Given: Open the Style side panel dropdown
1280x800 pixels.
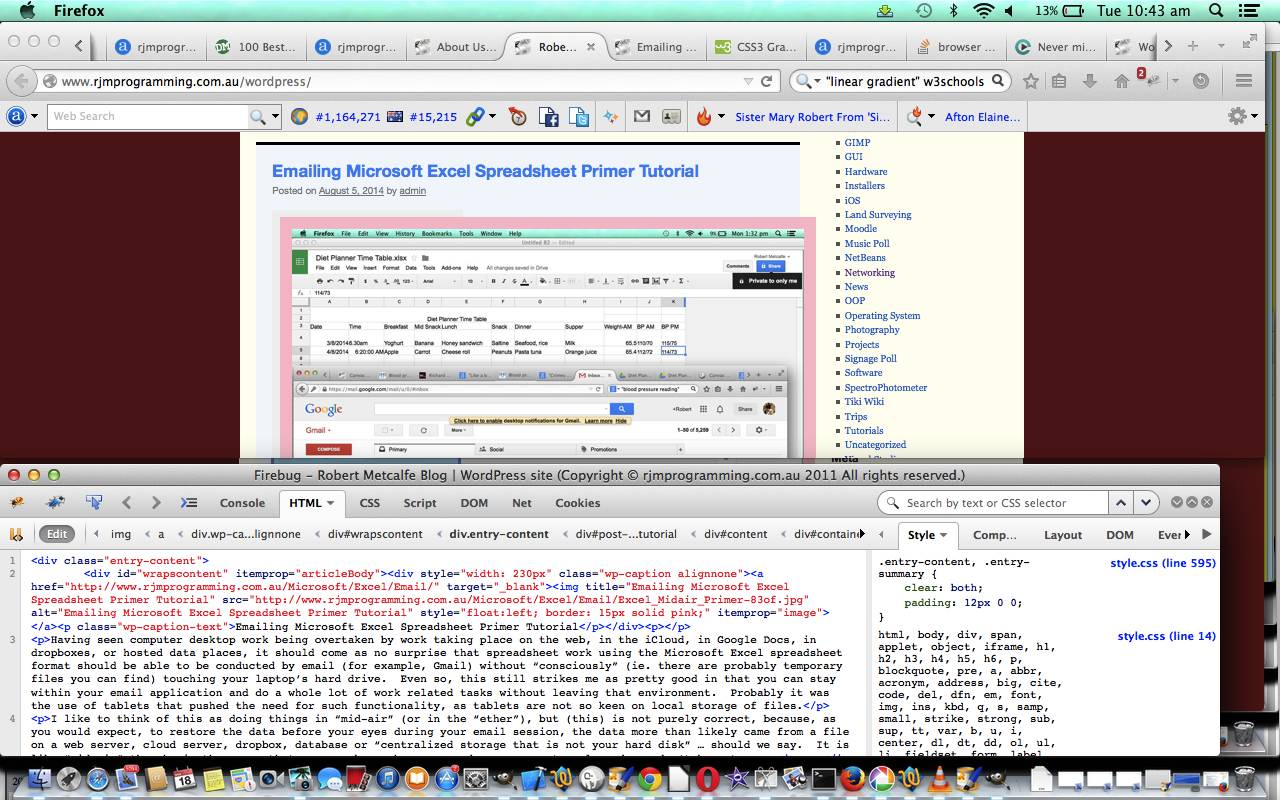Looking at the screenshot, I should click(943, 535).
